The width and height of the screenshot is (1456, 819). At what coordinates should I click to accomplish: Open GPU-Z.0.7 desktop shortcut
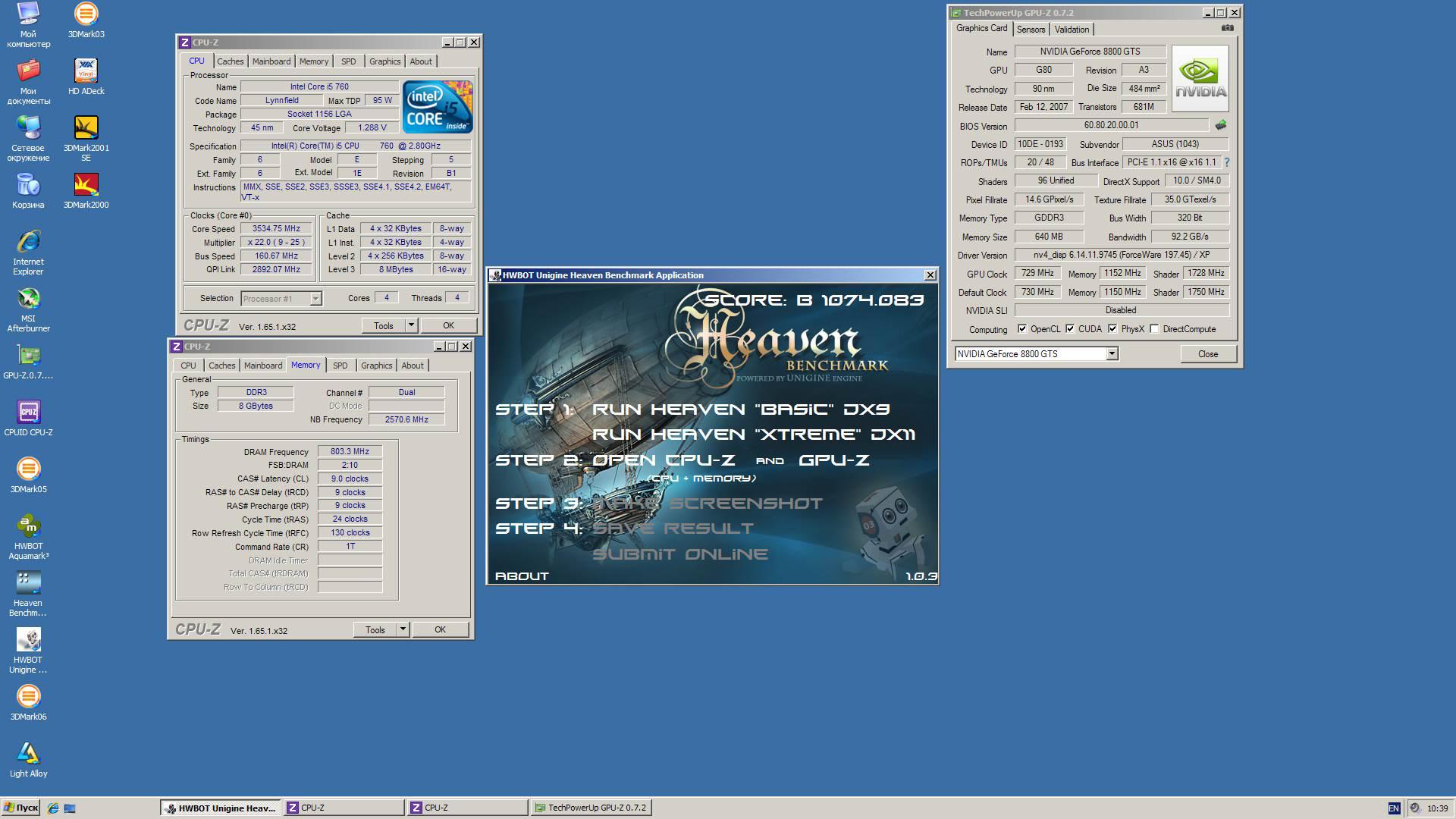pyautogui.click(x=28, y=361)
